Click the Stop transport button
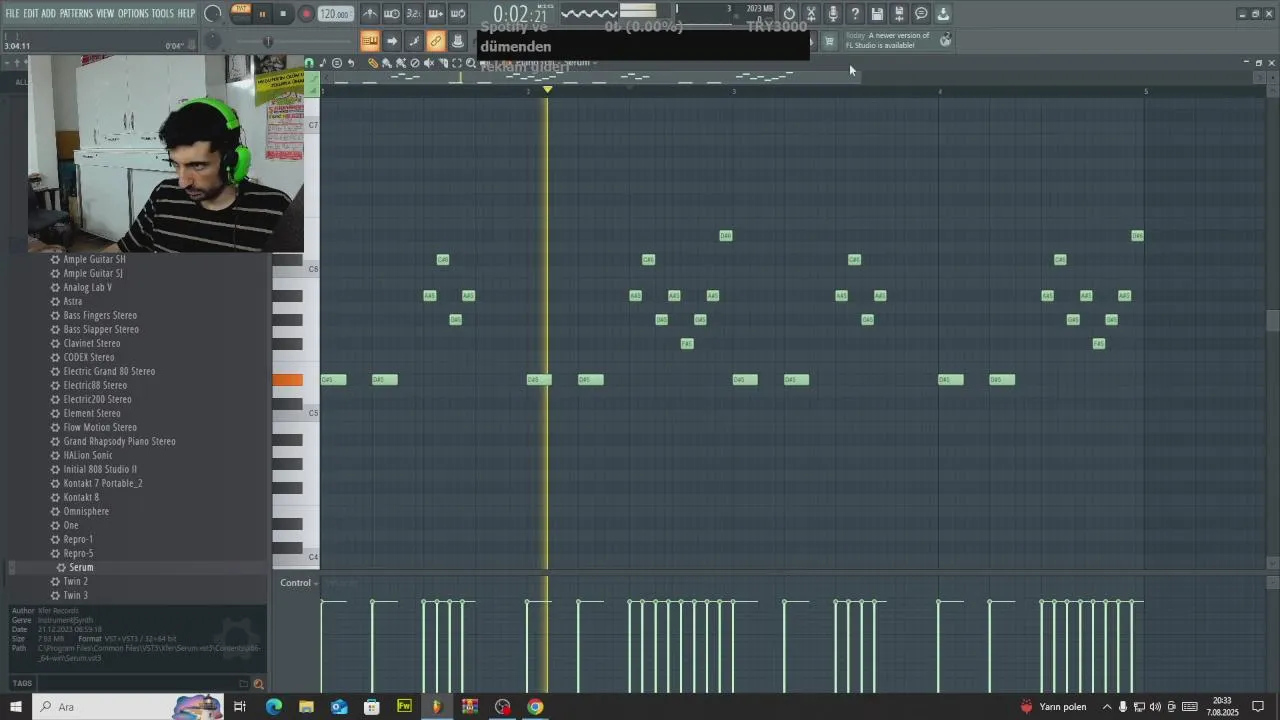The width and height of the screenshot is (1280, 720). (283, 14)
